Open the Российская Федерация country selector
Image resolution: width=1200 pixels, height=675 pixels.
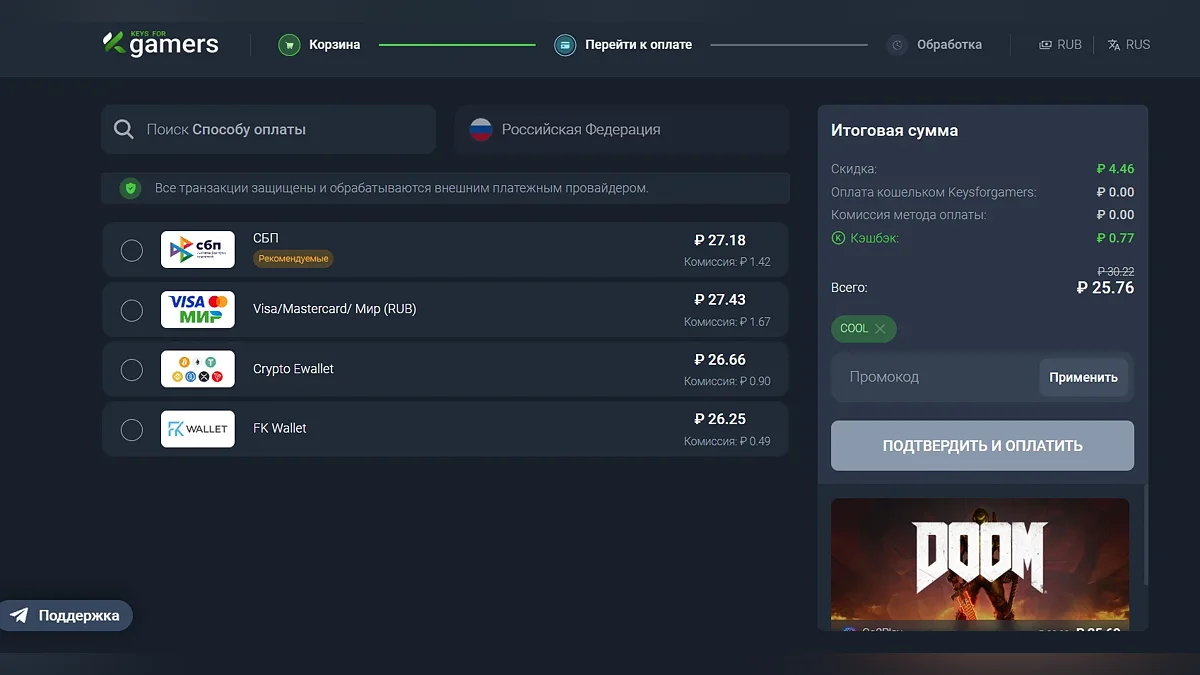point(622,130)
